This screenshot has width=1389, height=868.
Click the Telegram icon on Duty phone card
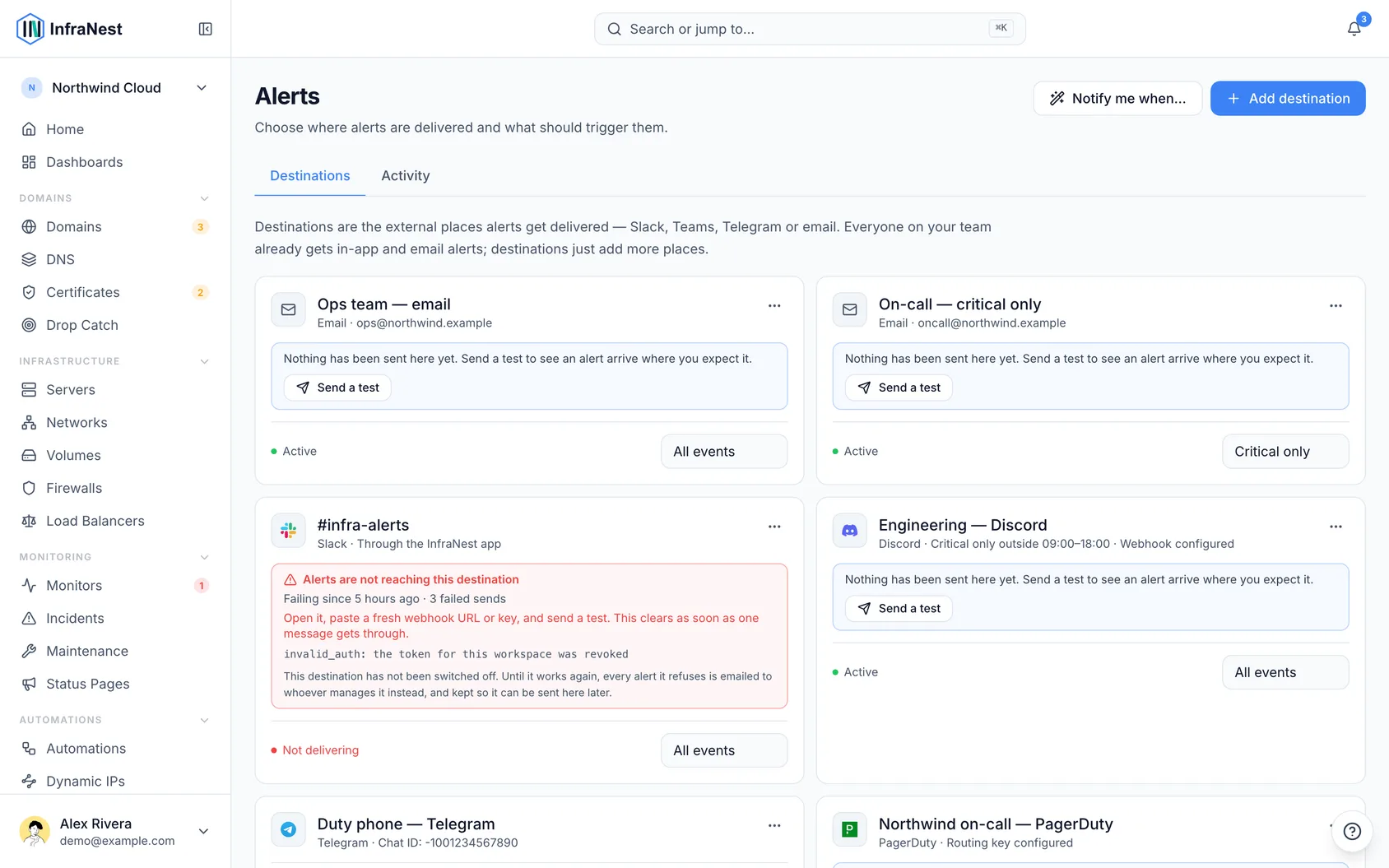tap(289, 829)
